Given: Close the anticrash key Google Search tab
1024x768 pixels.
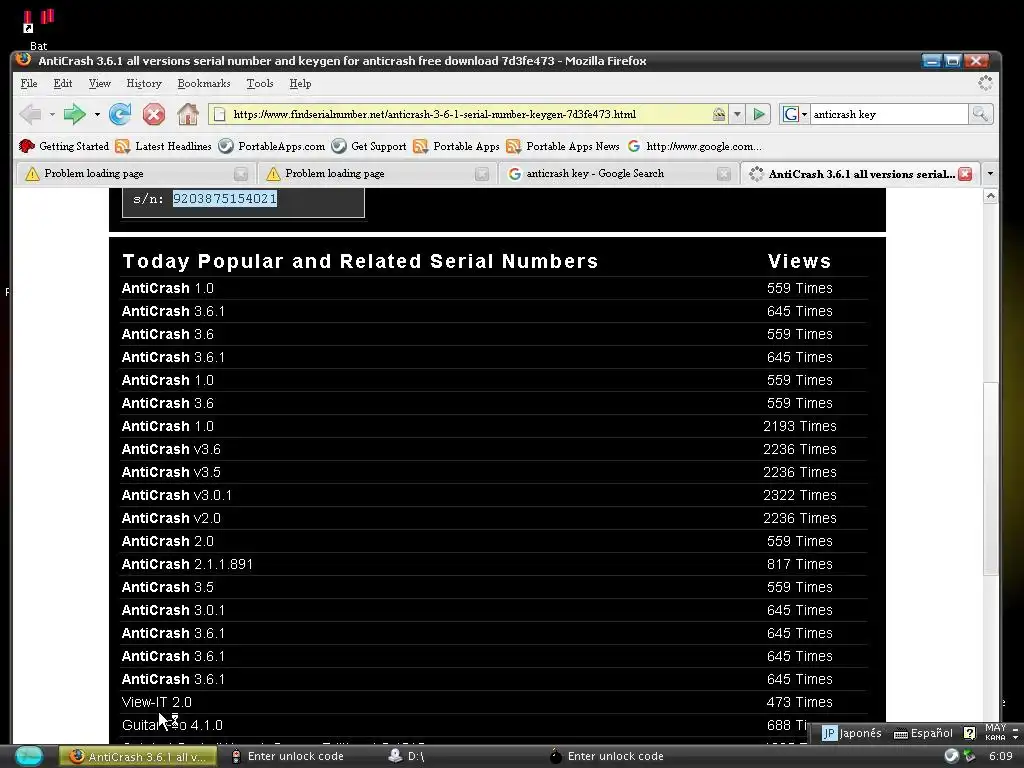Looking at the screenshot, I should point(724,174).
